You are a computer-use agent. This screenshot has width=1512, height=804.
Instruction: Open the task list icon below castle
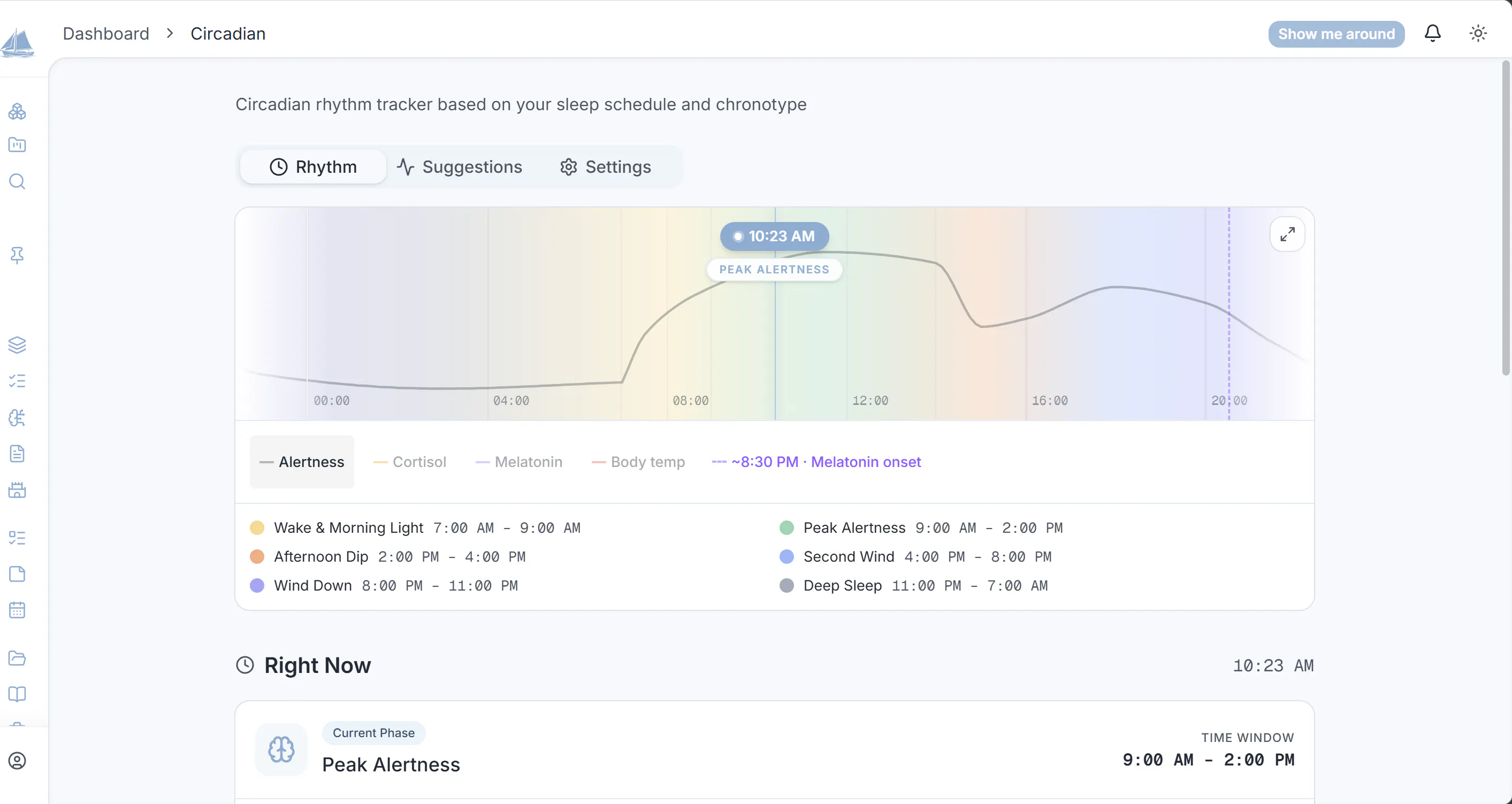click(x=17, y=538)
